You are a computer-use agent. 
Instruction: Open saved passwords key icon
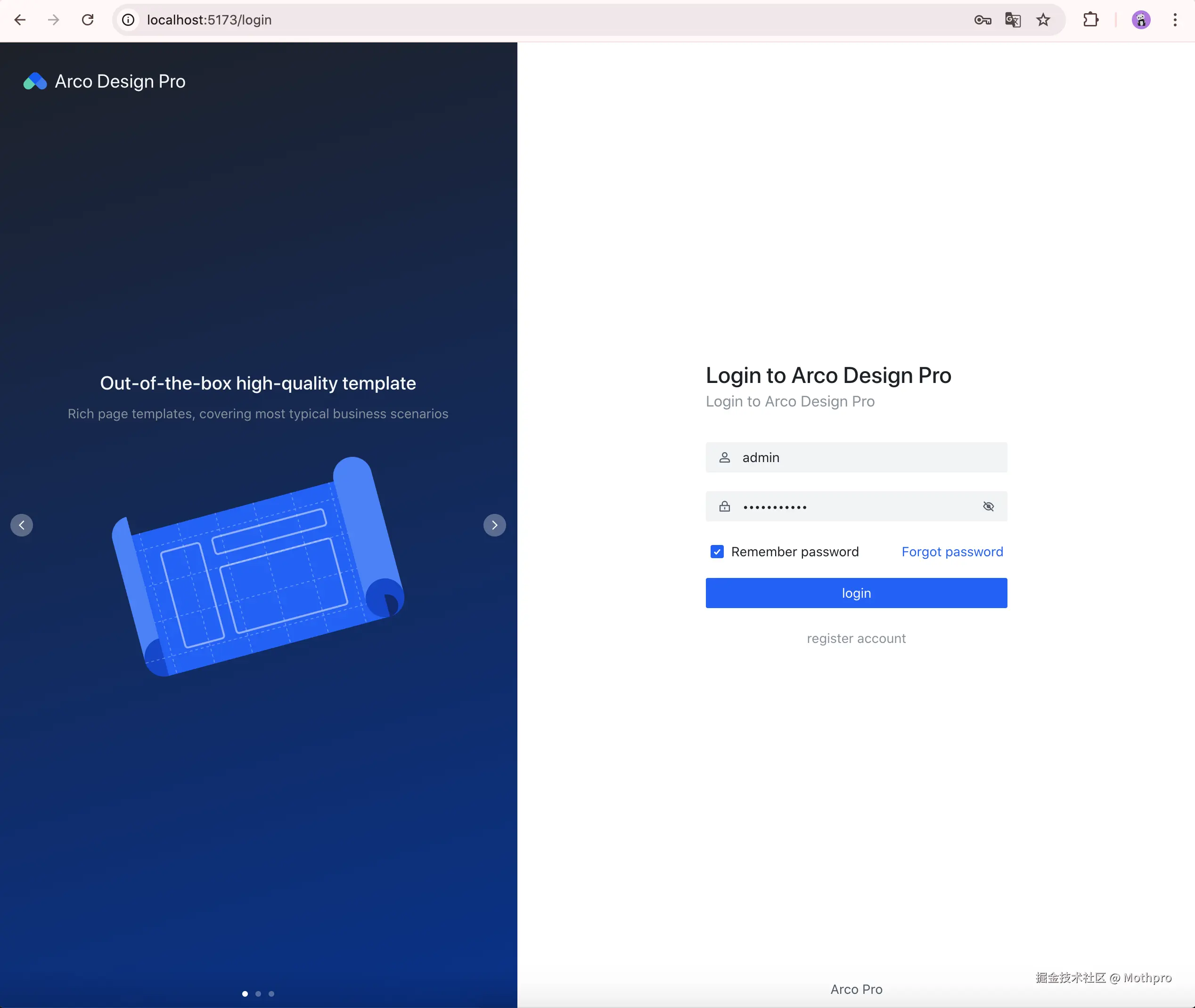click(982, 20)
